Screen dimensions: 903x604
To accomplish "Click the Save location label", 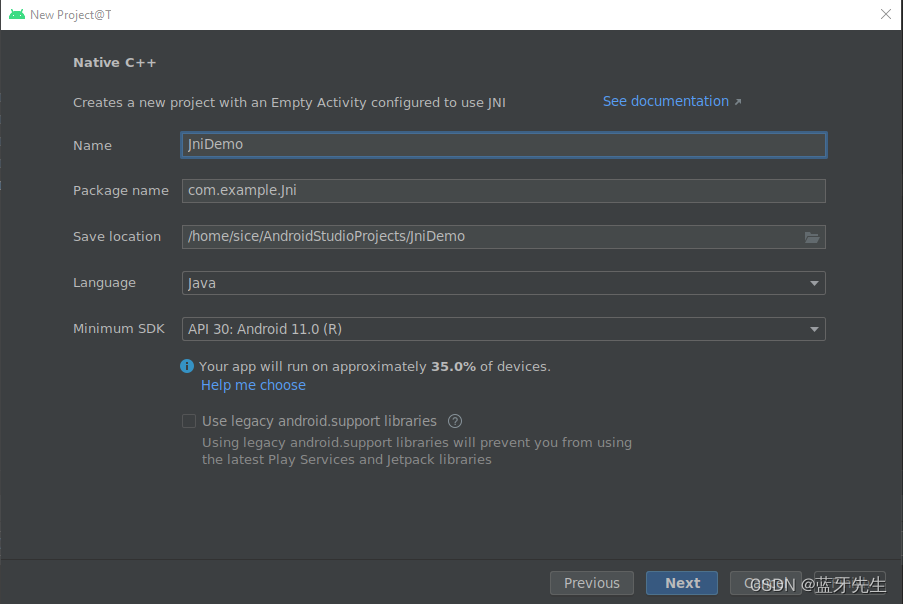I will point(117,237).
